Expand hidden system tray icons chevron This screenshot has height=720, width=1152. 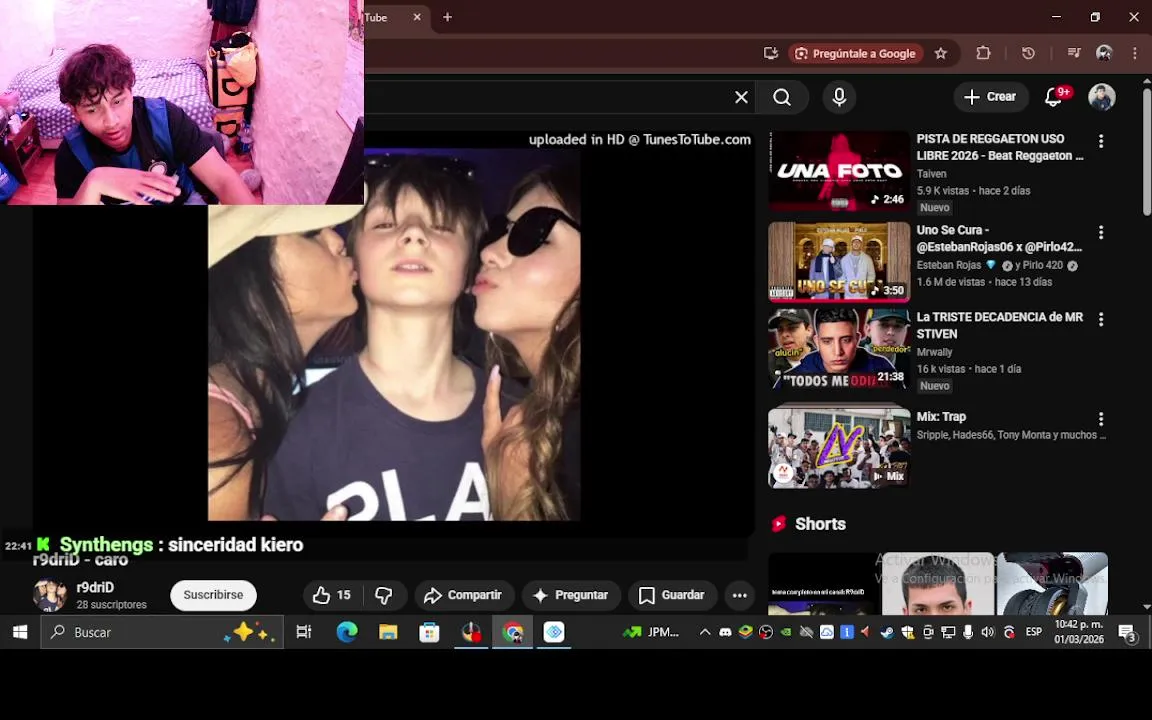coord(705,632)
